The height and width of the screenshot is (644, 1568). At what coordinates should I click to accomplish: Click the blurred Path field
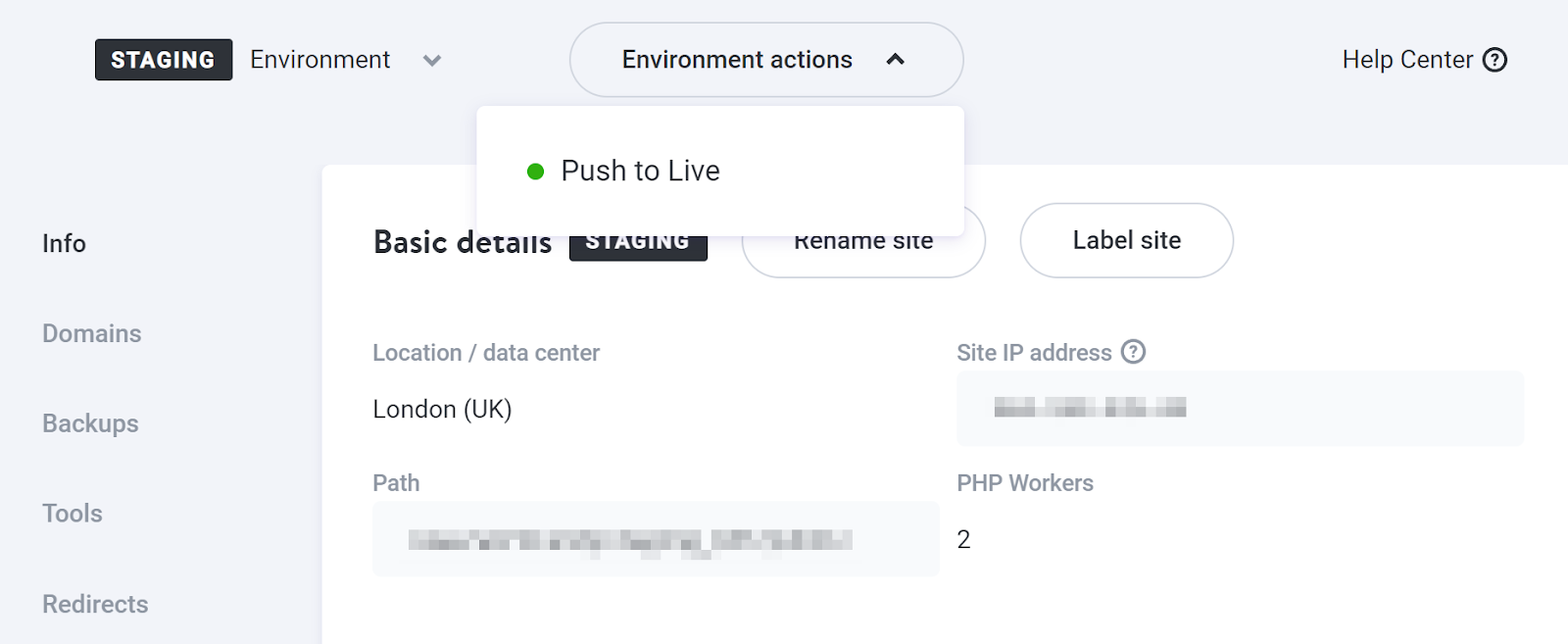(656, 539)
